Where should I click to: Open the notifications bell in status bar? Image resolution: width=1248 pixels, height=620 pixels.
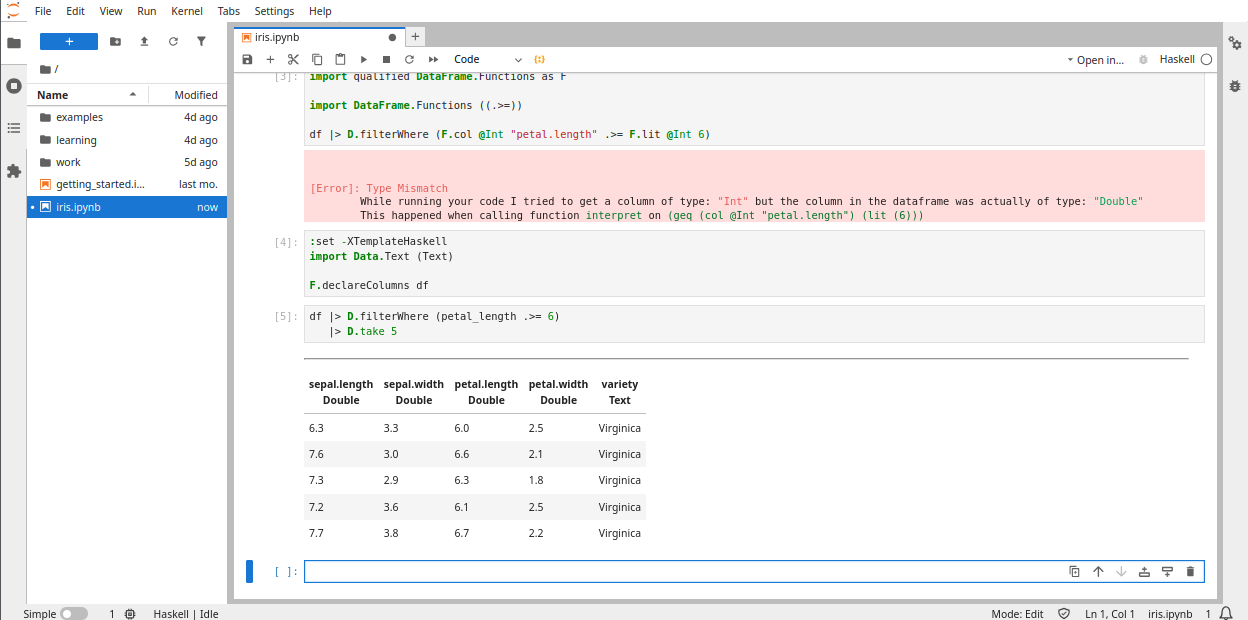pyautogui.click(x=1226, y=614)
